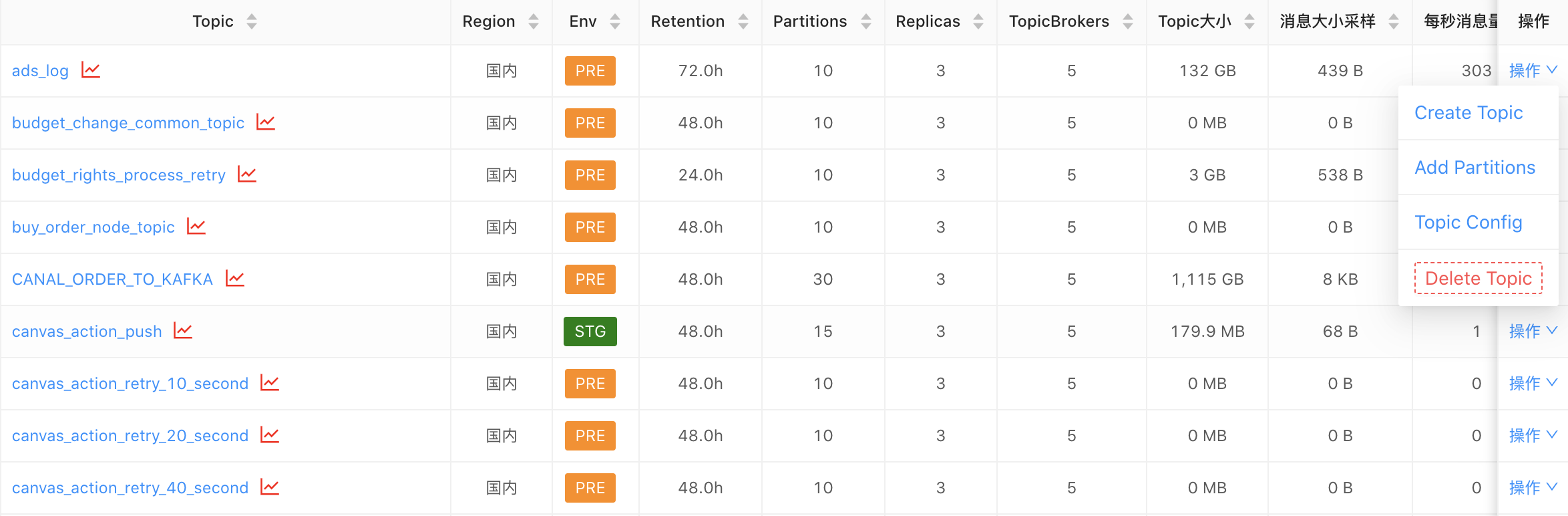
Task: Click chart icon next to buy_order_node_topic
Action: [x=196, y=227]
